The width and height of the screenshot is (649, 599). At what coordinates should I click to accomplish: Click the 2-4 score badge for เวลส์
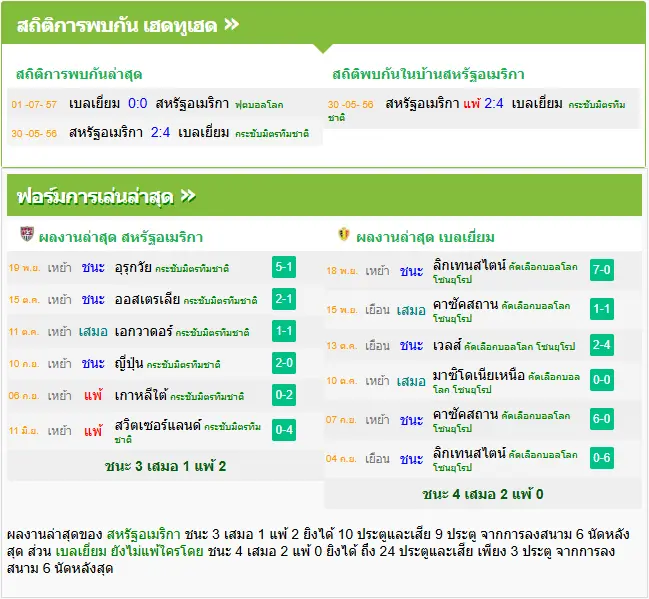point(602,345)
